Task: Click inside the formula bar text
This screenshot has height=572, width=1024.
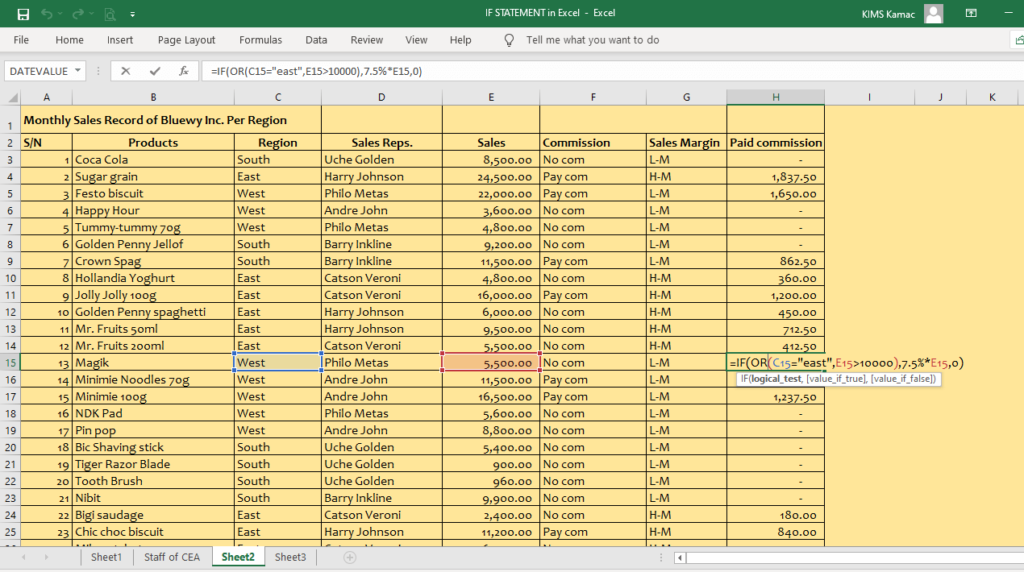Action: pyautogui.click(x=316, y=71)
